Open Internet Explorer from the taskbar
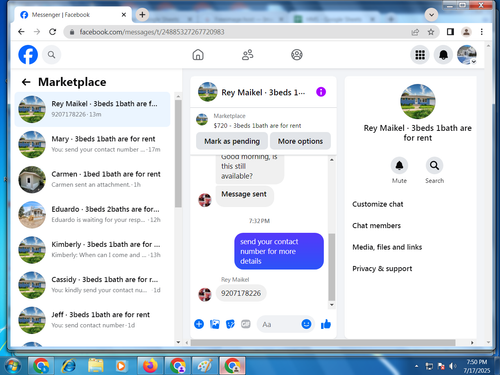 (69, 366)
